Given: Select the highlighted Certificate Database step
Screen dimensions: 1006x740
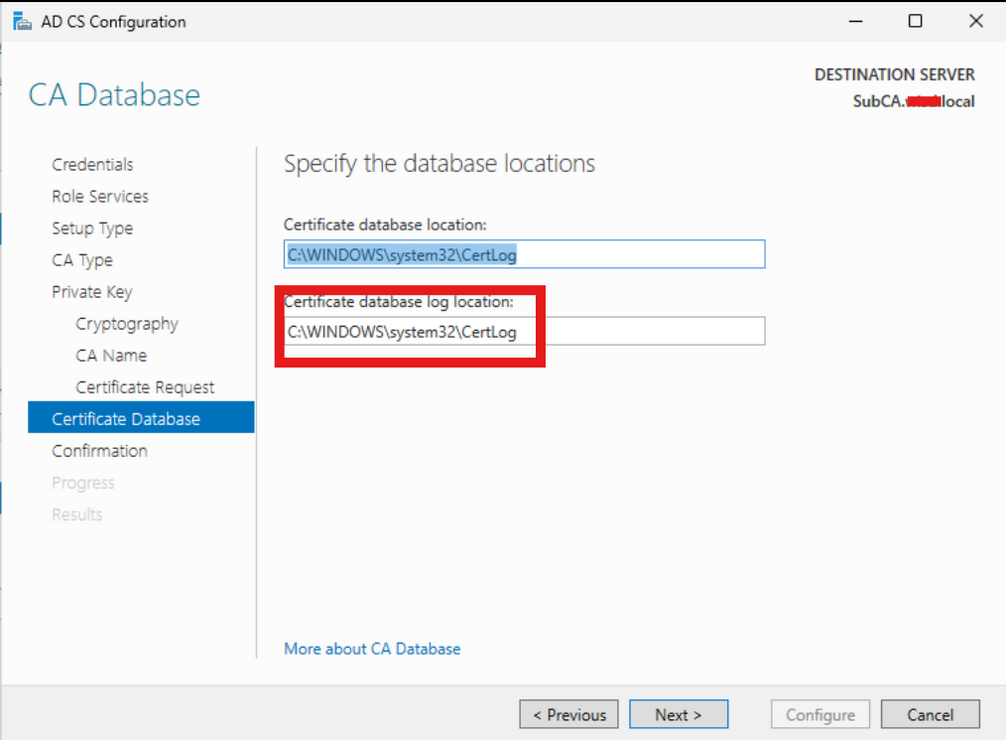Looking at the screenshot, I should click(126, 419).
